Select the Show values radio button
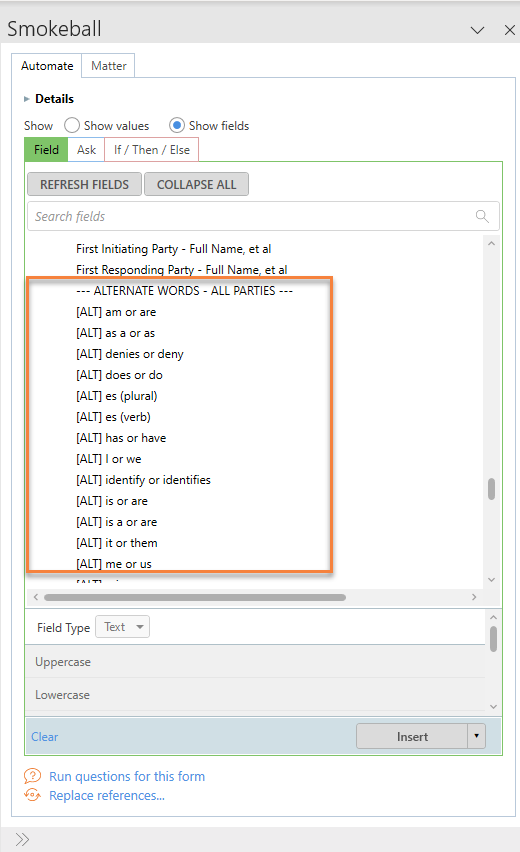This screenshot has width=520, height=852. click(x=72, y=126)
